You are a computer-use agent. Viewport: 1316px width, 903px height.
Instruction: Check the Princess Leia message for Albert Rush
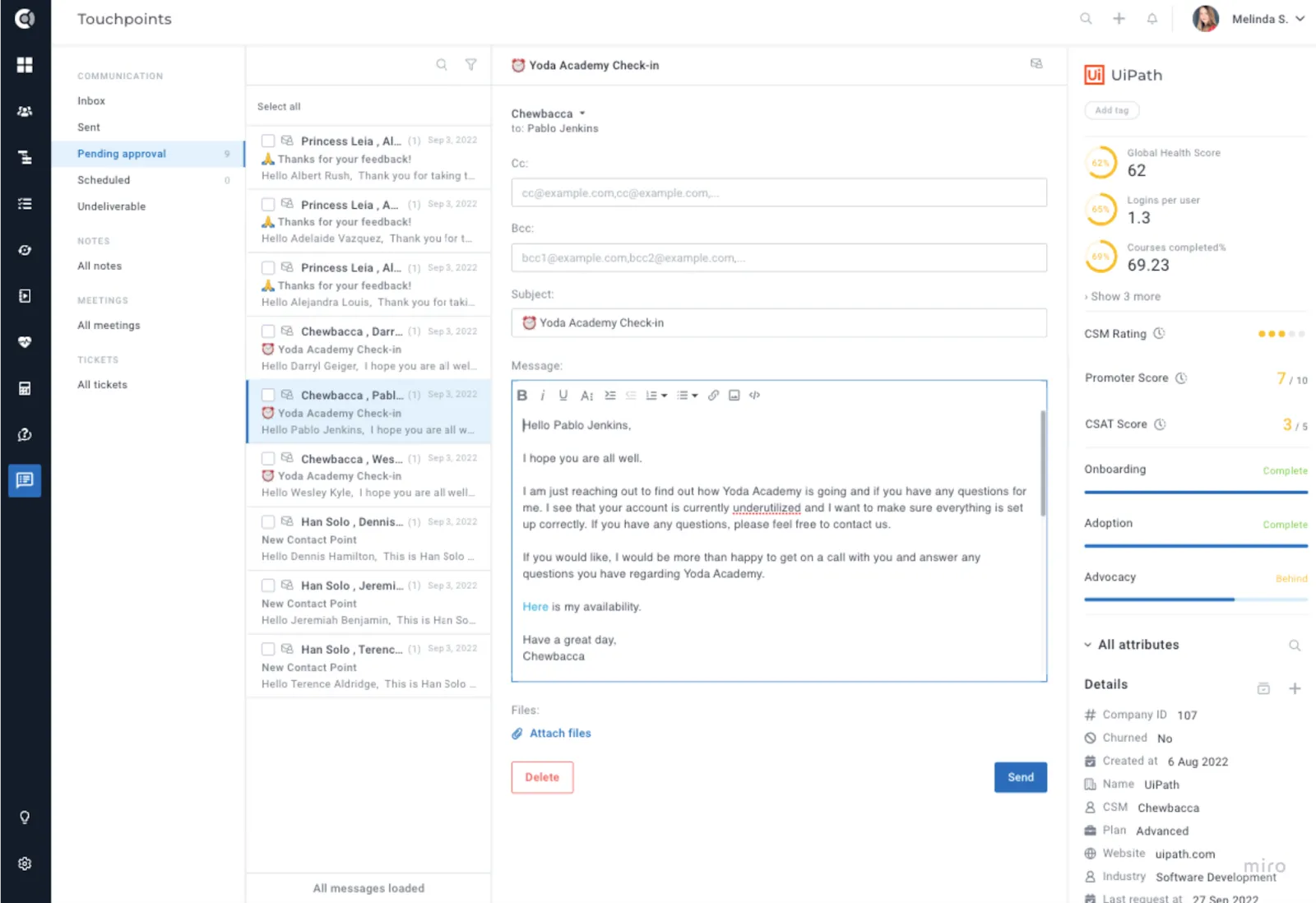point(268,141)
